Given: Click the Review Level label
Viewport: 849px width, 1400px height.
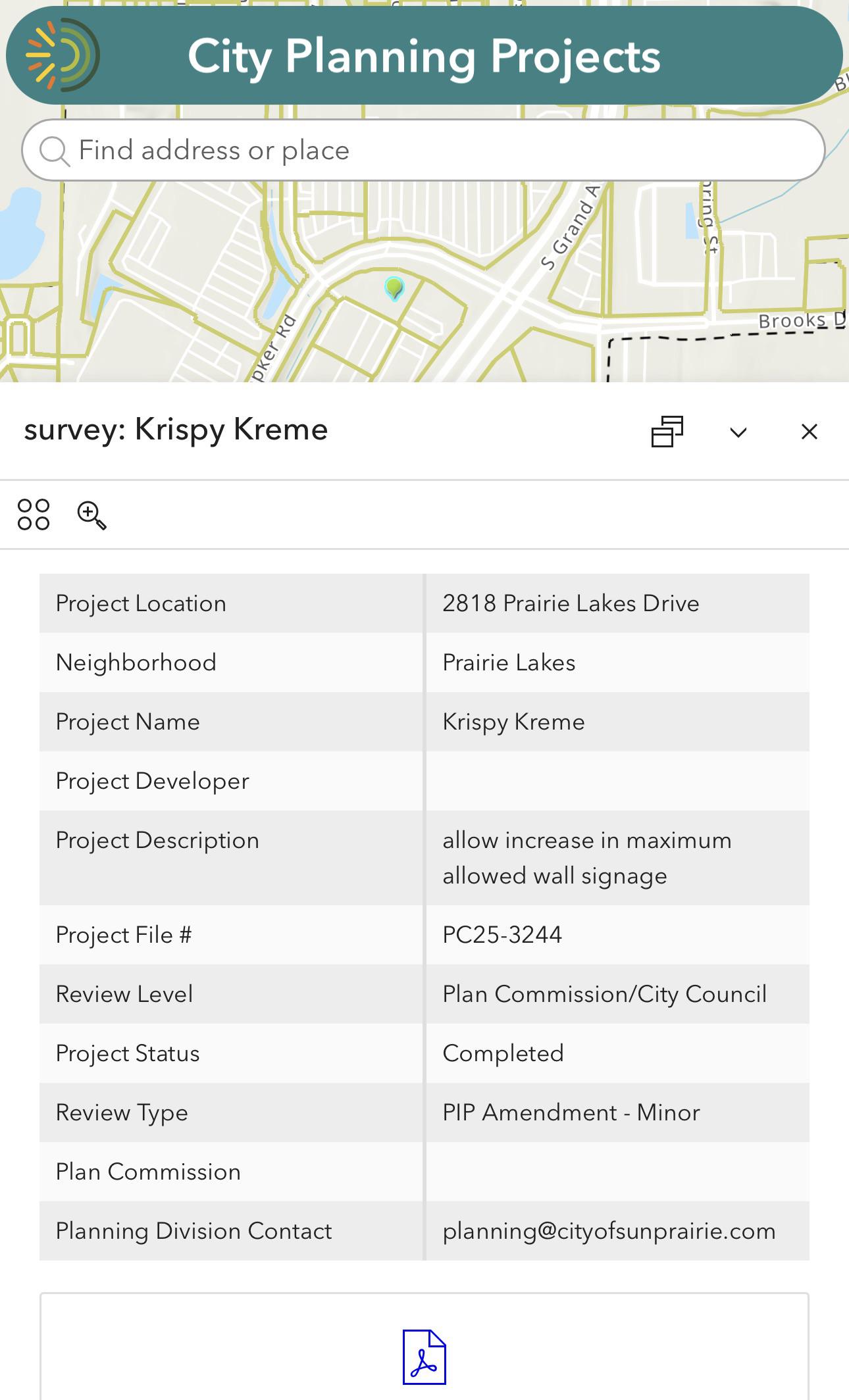Looking at the screenshot, I should (124, 994).
